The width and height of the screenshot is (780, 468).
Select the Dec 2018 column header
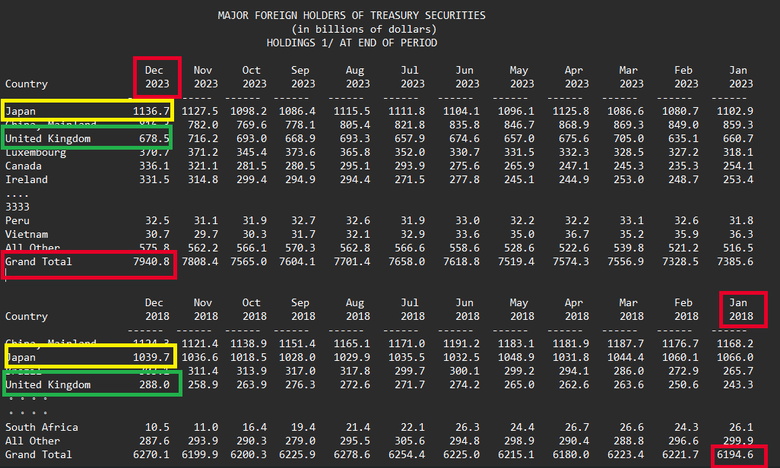coord(157,309)
